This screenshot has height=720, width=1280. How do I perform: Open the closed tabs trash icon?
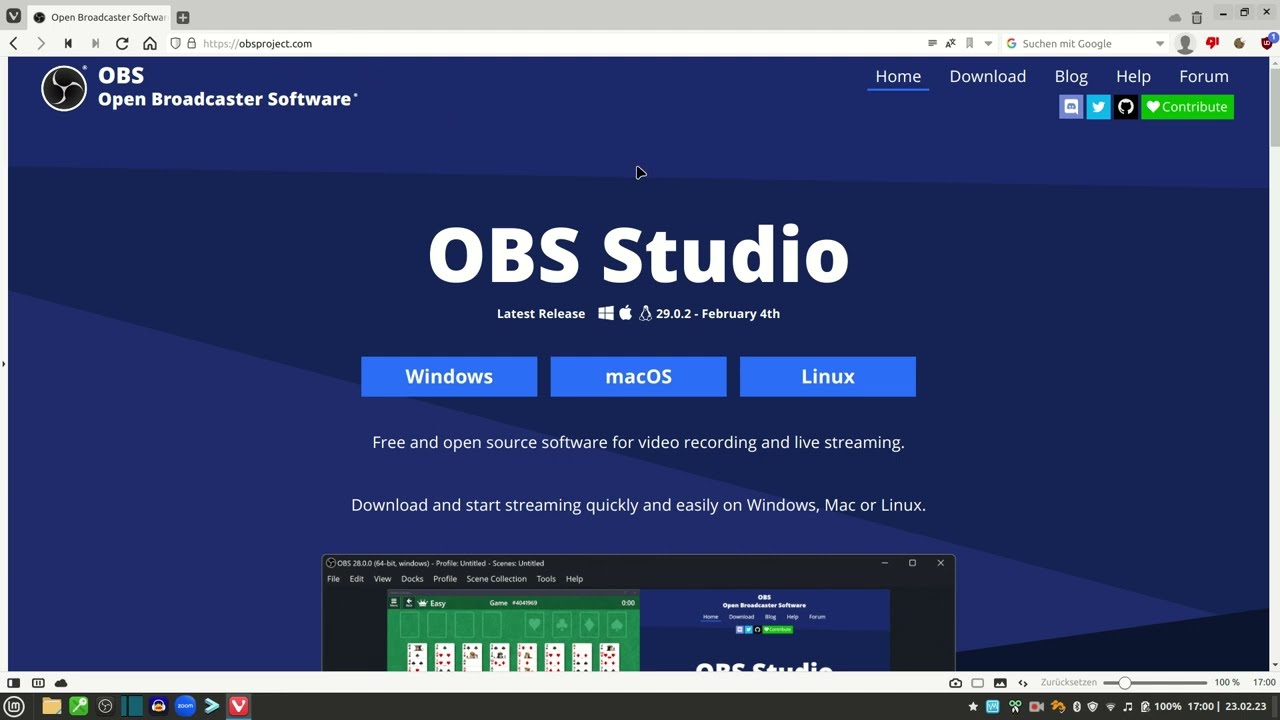pos(1197,17)
